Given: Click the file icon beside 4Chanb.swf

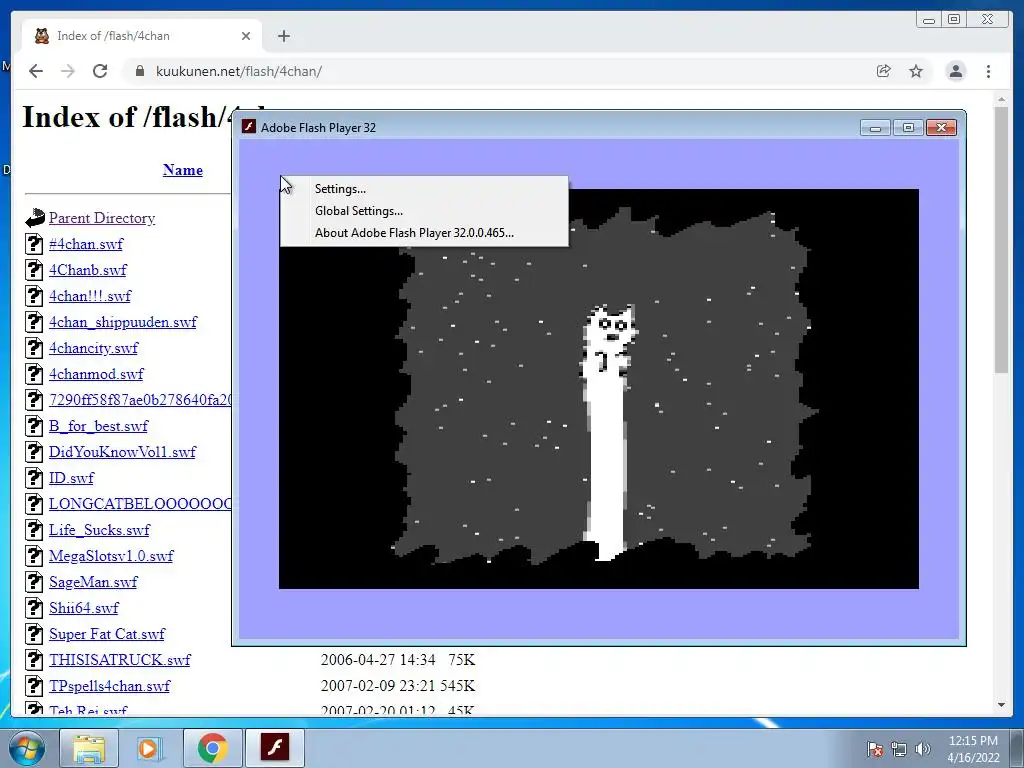Looking at the screenshot, I should pos(34,270).
